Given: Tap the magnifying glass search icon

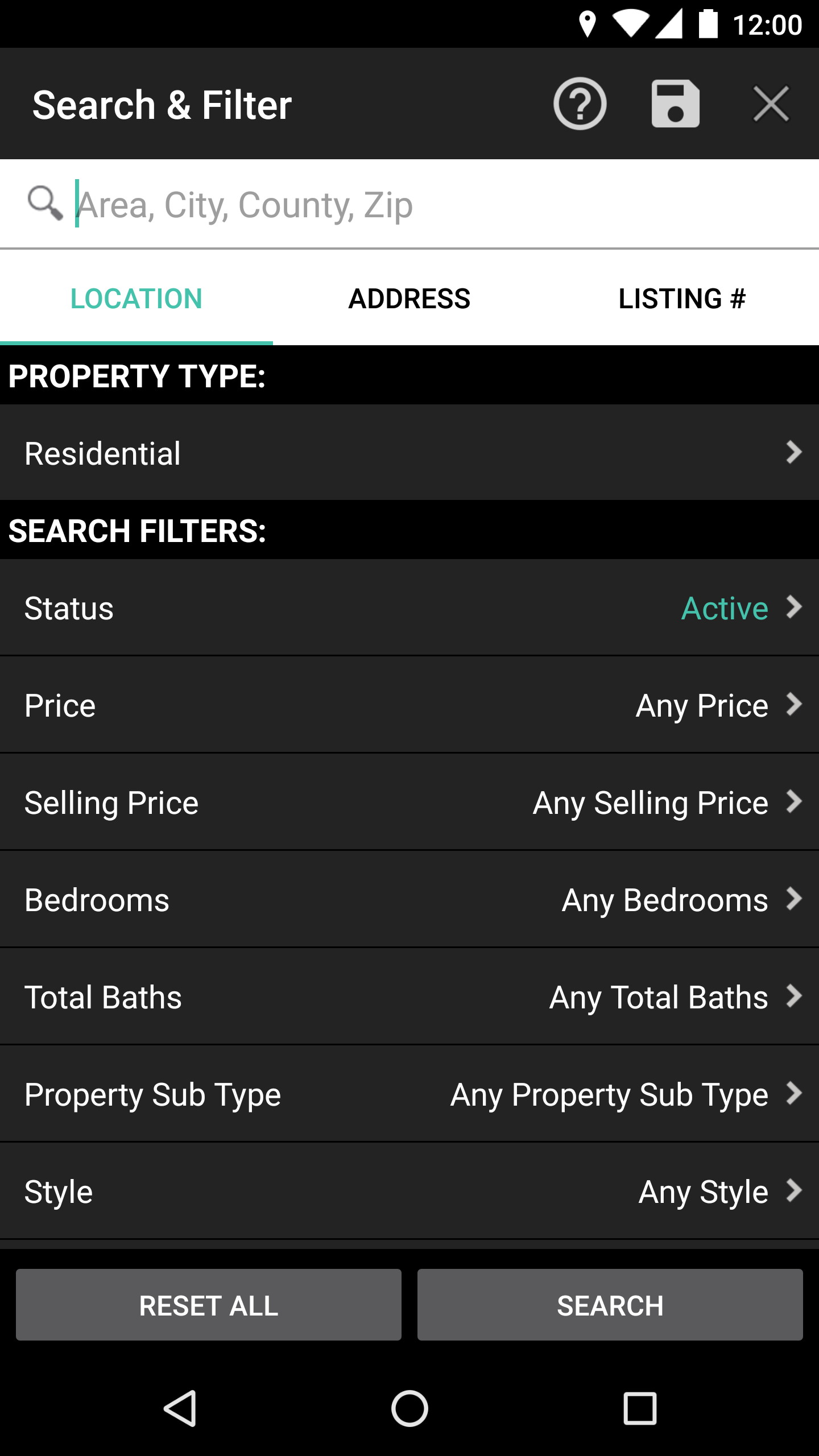Looking at the screenshot, I should (45, 203).
